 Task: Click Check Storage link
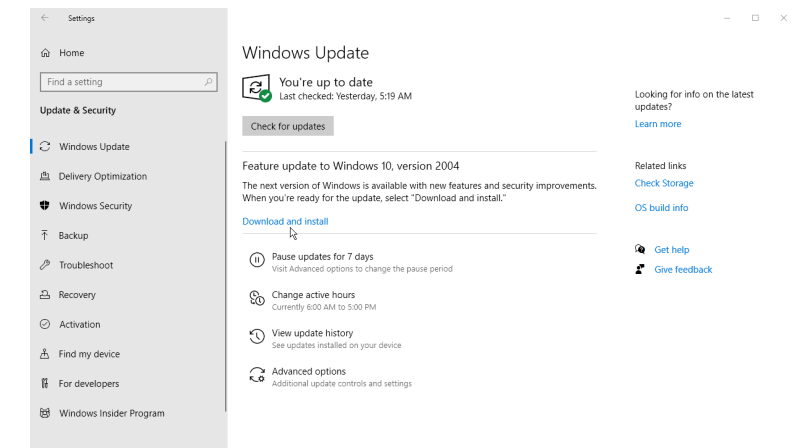[664, 183]
